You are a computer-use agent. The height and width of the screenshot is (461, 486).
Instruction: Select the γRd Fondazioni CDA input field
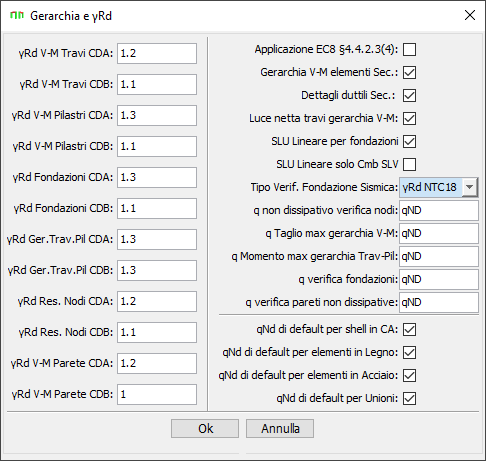pyautogui.click(x=157, y=177)
